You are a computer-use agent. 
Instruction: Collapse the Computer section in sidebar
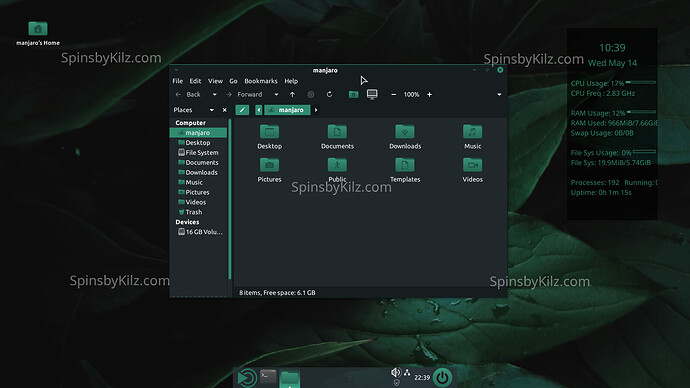pos(190,123)
